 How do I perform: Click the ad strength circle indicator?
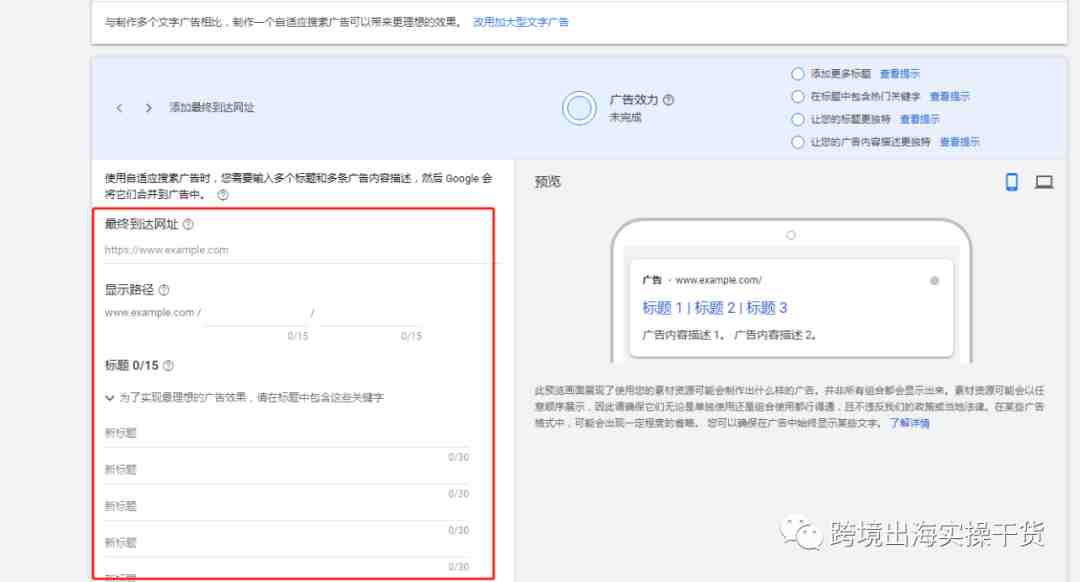579,108
